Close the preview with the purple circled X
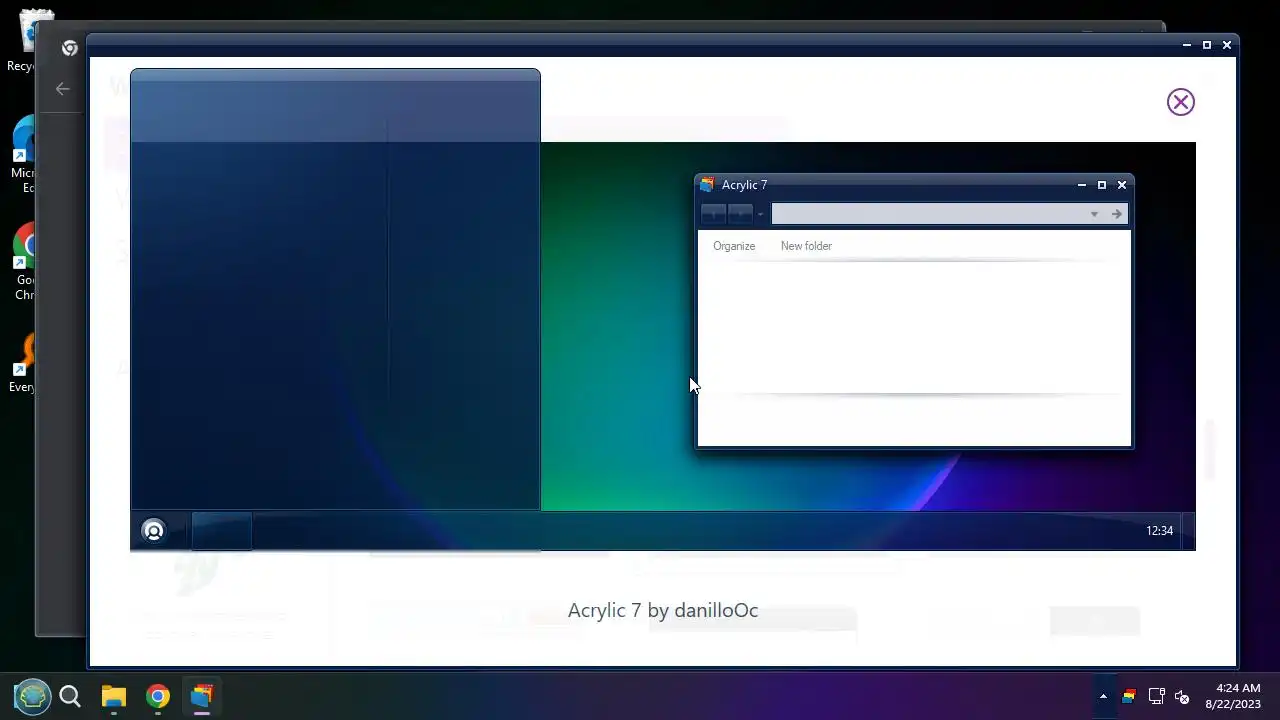The image size is (1280, 720). pos(1180,102)
